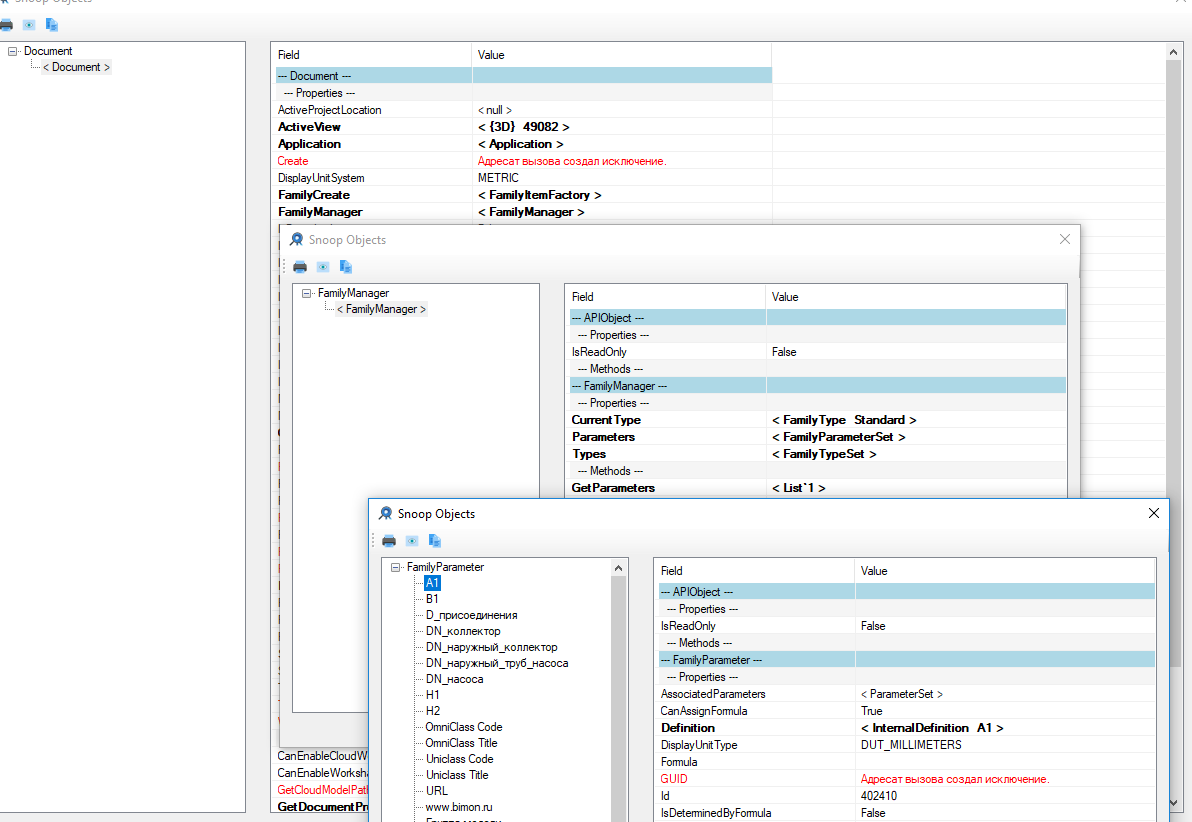Collapse the FamilyManager tree node
Image resolution: width=1192 pixels, height=822 pixels.
click(306, 292)
